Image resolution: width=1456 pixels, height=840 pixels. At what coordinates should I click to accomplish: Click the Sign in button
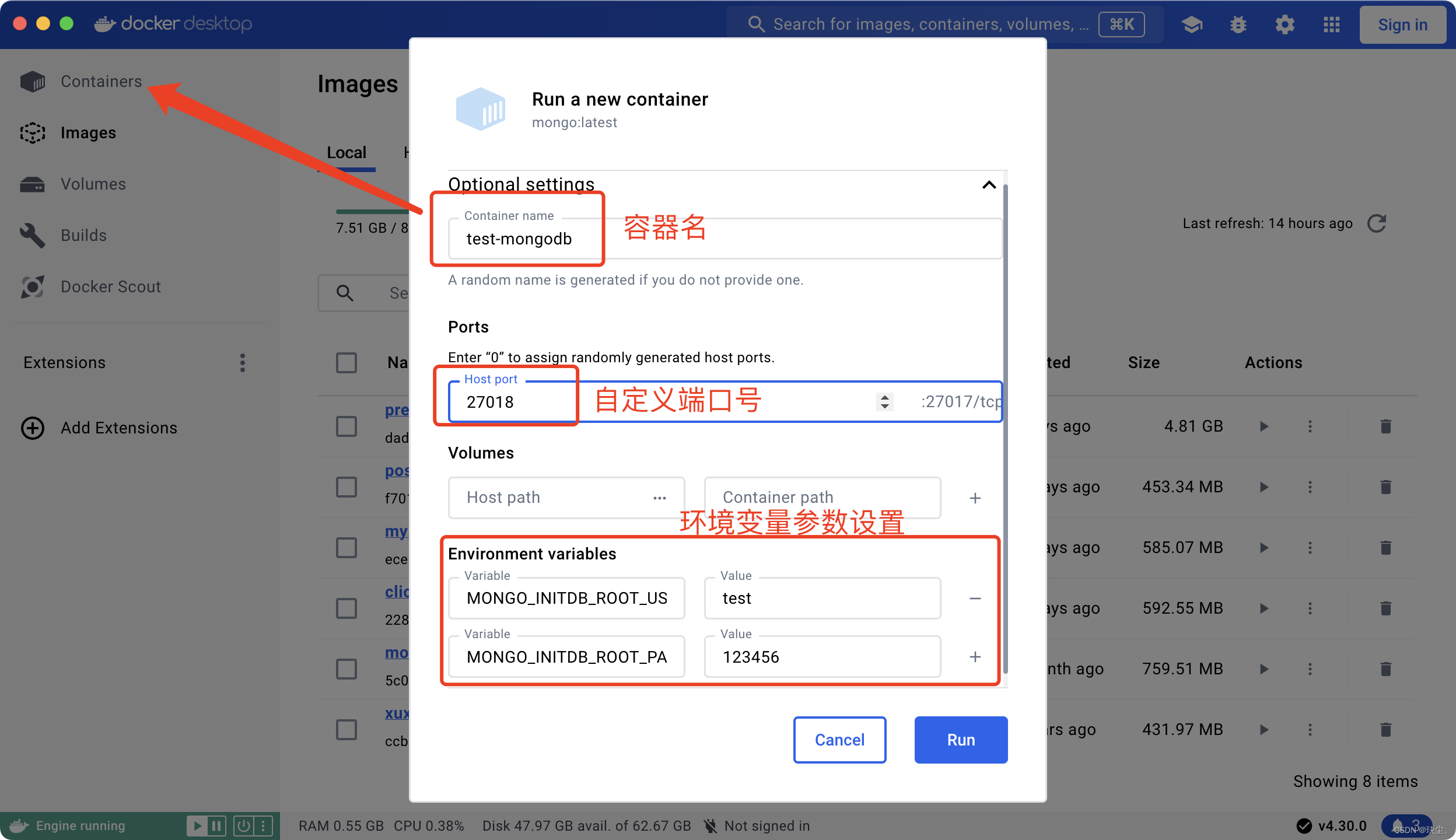[1402, 24]
